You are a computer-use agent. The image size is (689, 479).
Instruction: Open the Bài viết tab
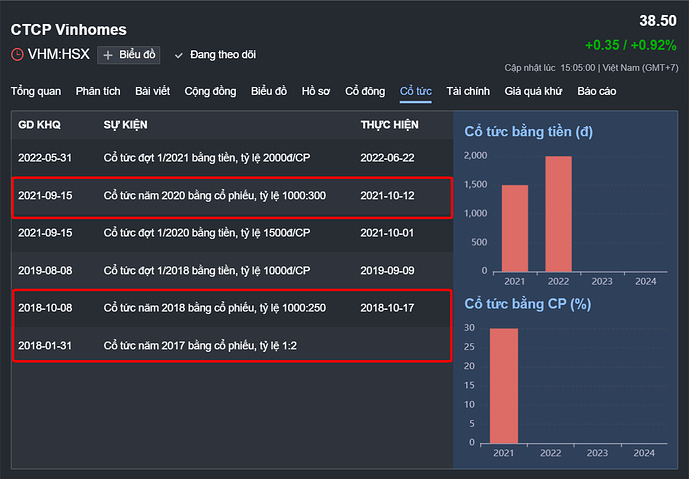pyautogui.click(x=152, y=91)
